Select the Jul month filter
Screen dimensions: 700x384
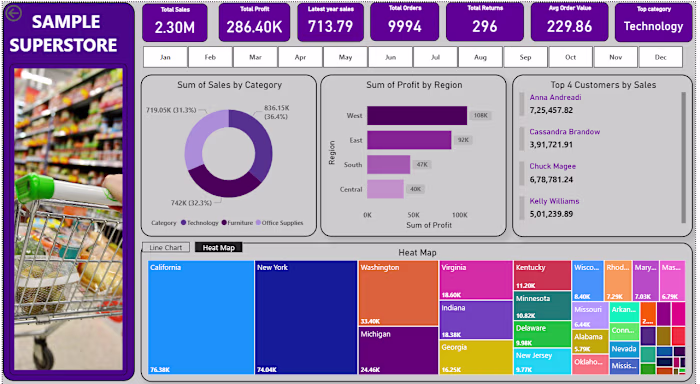click(x=436, y=57)
